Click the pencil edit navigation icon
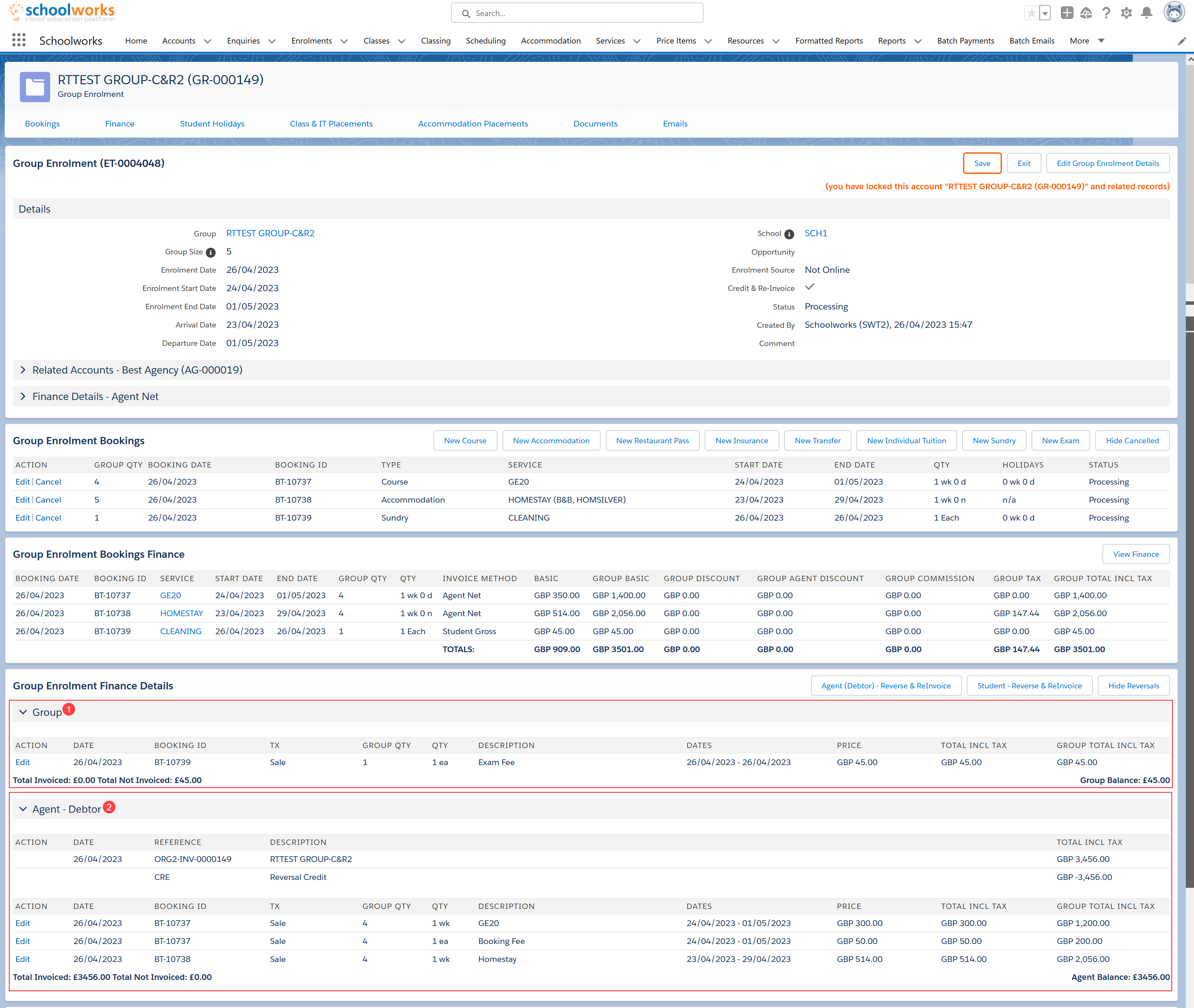Screen dimensions: 1194x1008 point(1181,41)
